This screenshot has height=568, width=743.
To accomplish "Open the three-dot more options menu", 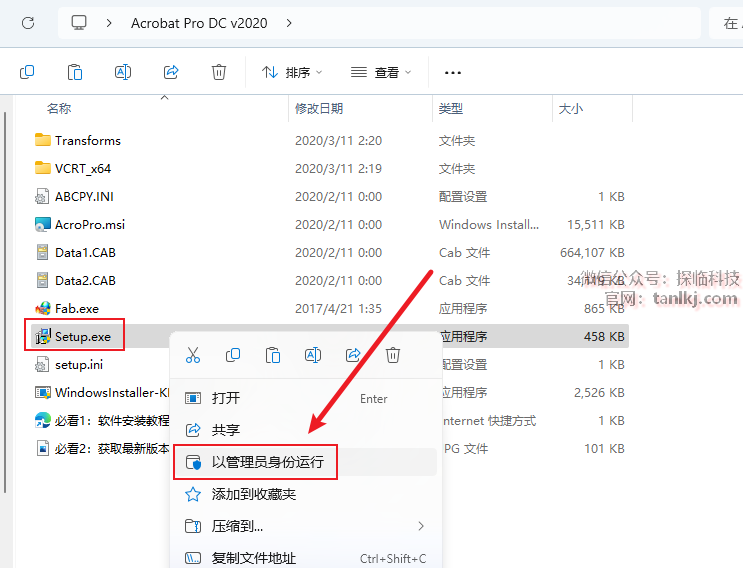I will click(453, 72).
